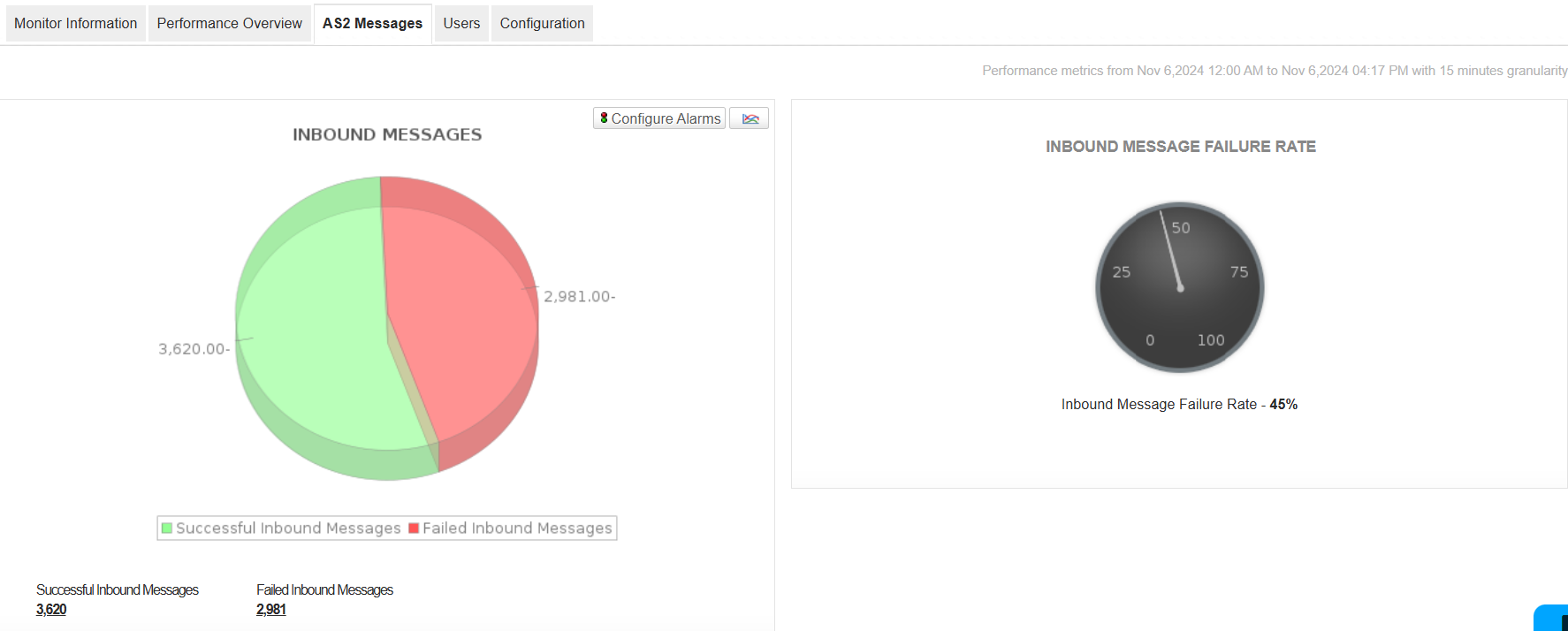
Task: Click red Failed Inbound Messages legend swatch
Action: (414, 528)
